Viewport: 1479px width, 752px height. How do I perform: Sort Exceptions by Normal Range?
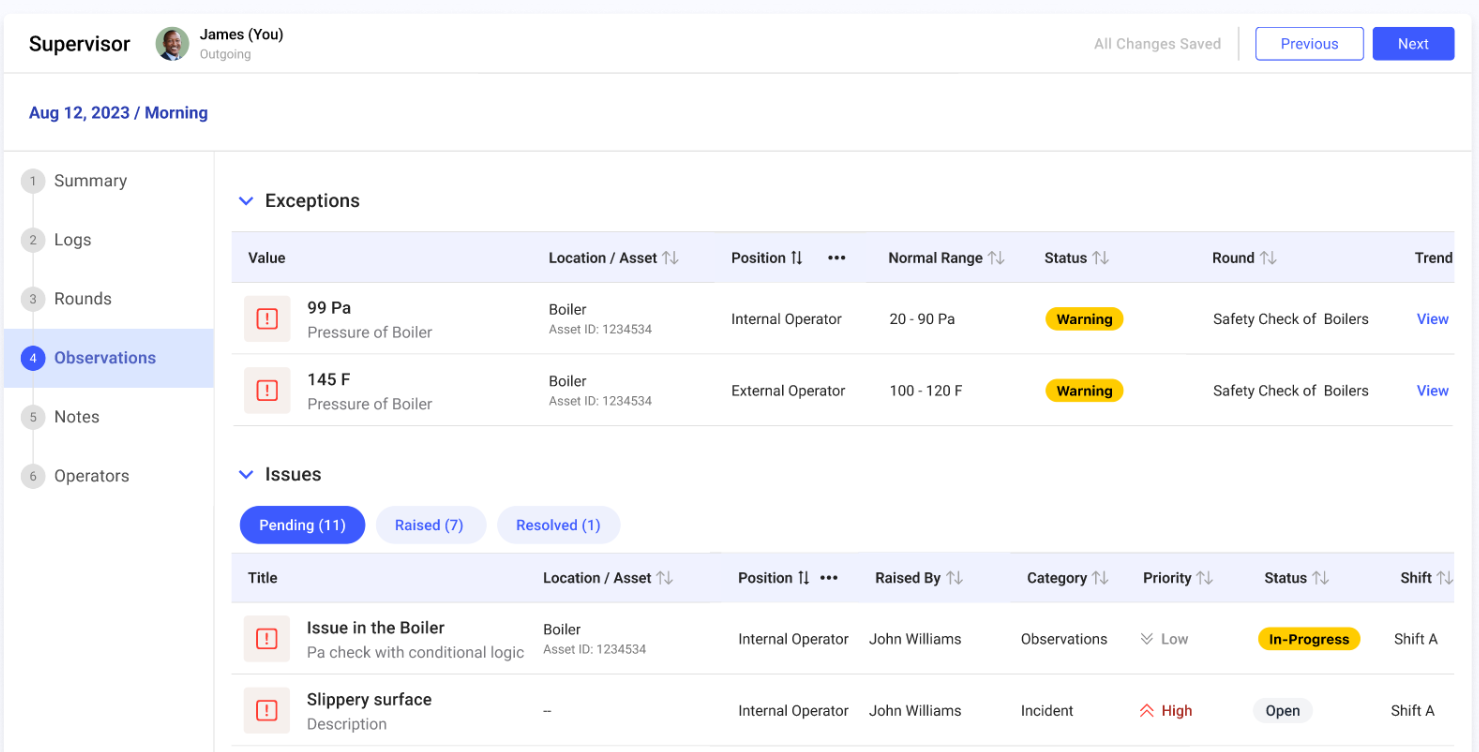[996, 258]
